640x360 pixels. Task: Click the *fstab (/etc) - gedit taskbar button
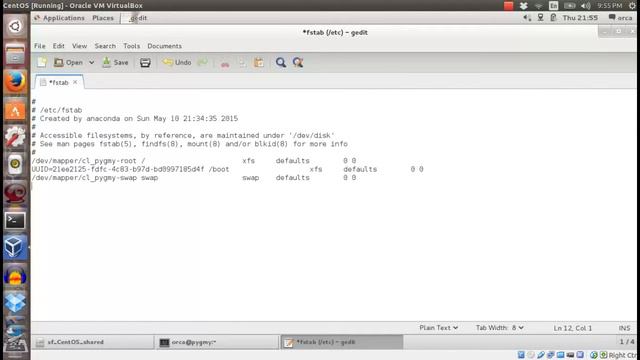pyautogui.click(x=342, y=342)
